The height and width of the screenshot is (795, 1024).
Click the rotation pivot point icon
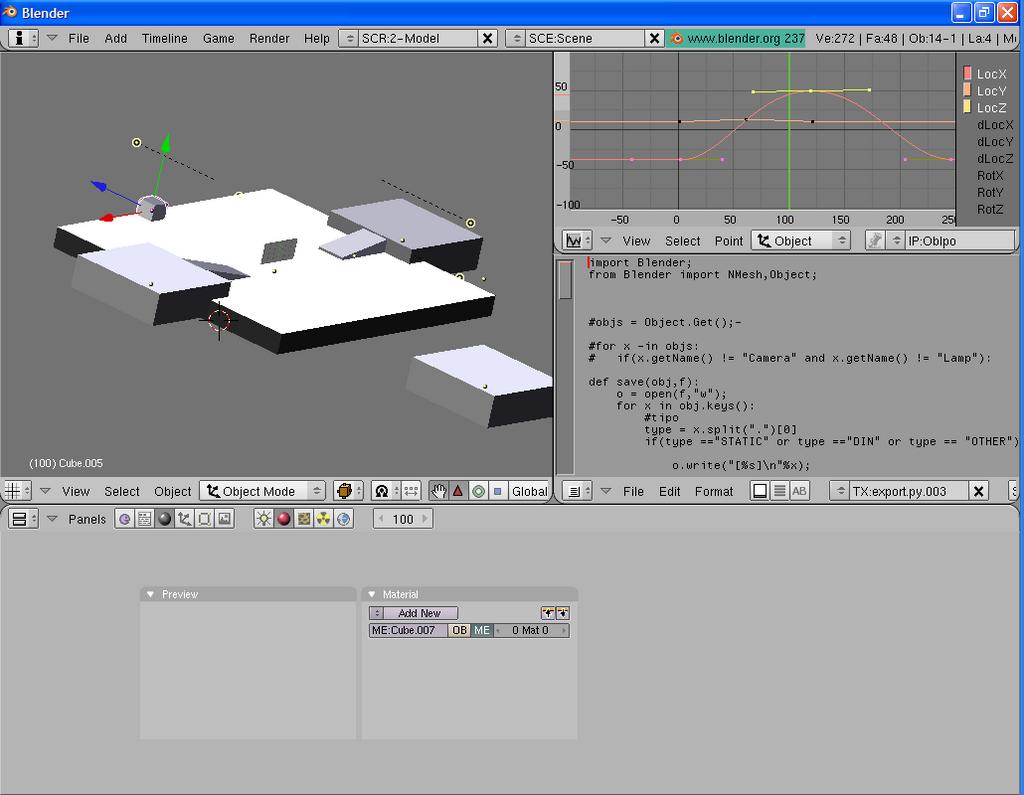pos(385,491)
